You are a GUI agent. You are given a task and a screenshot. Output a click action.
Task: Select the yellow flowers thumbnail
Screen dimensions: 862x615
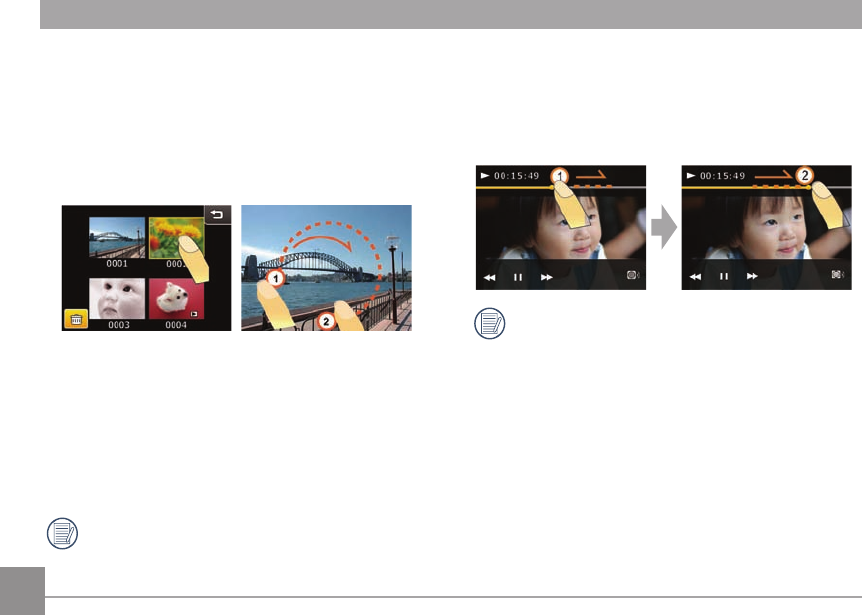coord(176,237)
